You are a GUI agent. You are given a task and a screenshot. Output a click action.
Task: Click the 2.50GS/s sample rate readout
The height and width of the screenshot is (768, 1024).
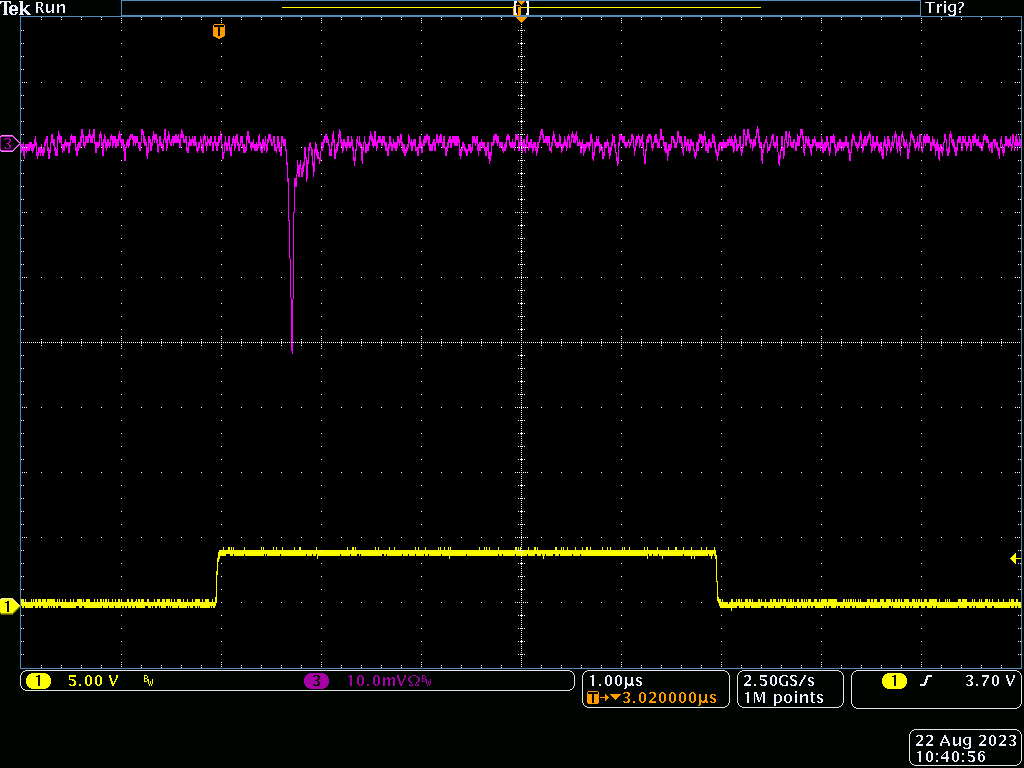point(779,681)
